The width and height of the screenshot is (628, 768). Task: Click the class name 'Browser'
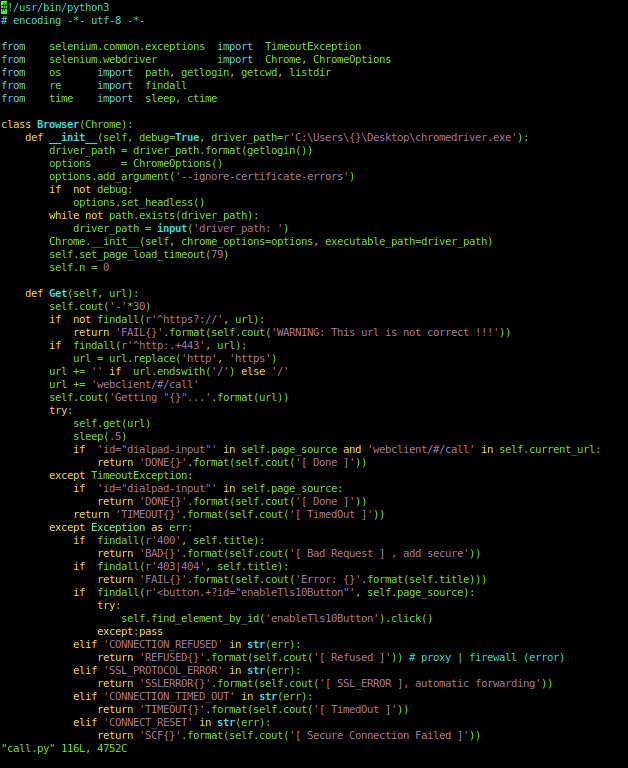point(58,124)
